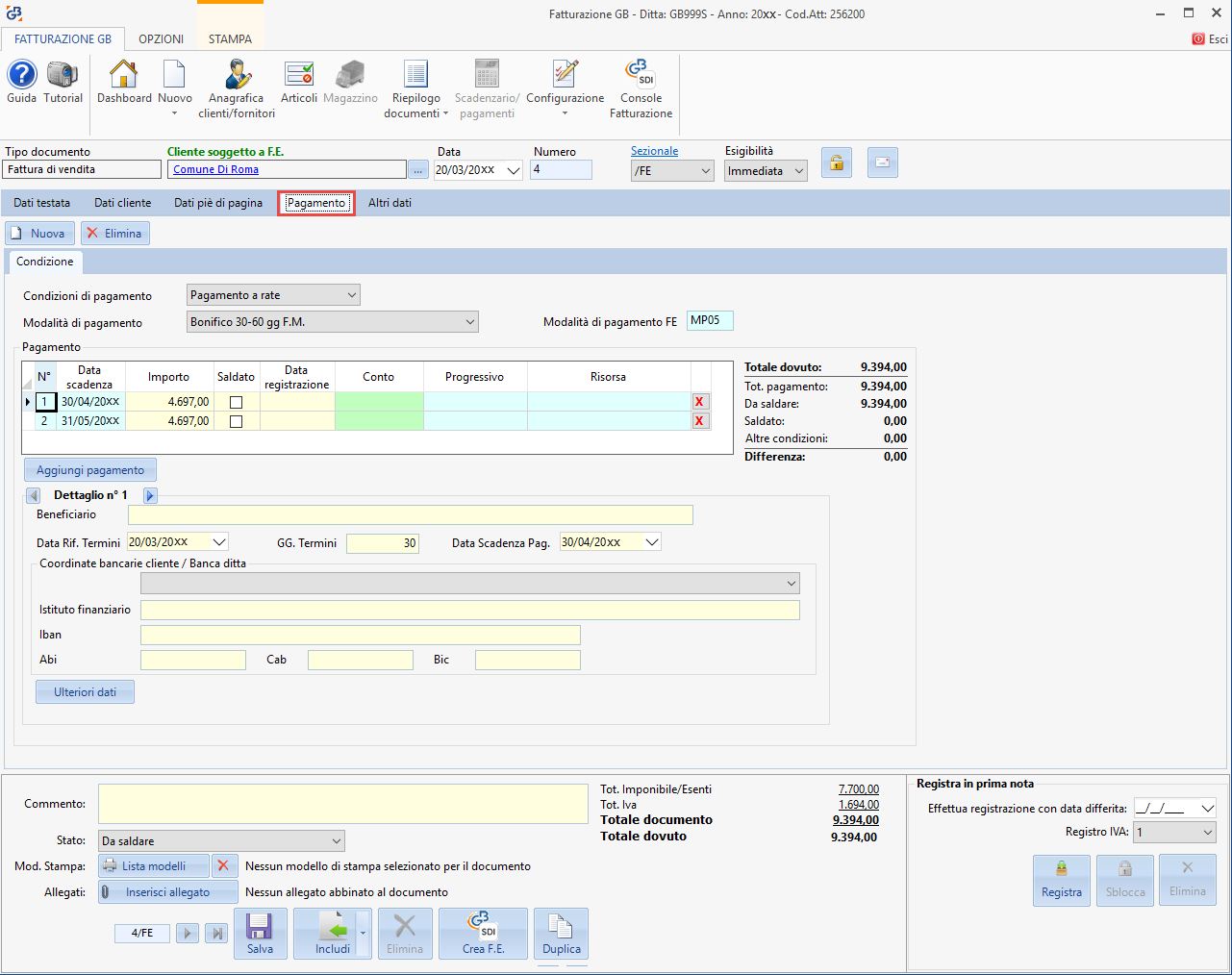
Task: Open the Sezionale link
Action: (654, 151)
